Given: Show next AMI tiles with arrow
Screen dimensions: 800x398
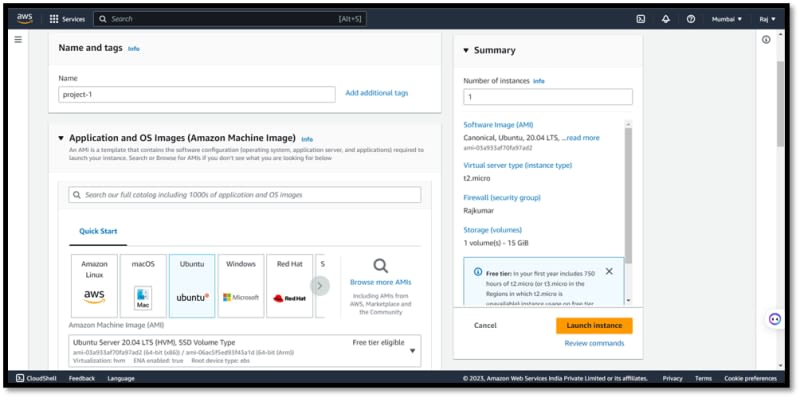Looking at the screenshot, I should click(x=320, y=286).
